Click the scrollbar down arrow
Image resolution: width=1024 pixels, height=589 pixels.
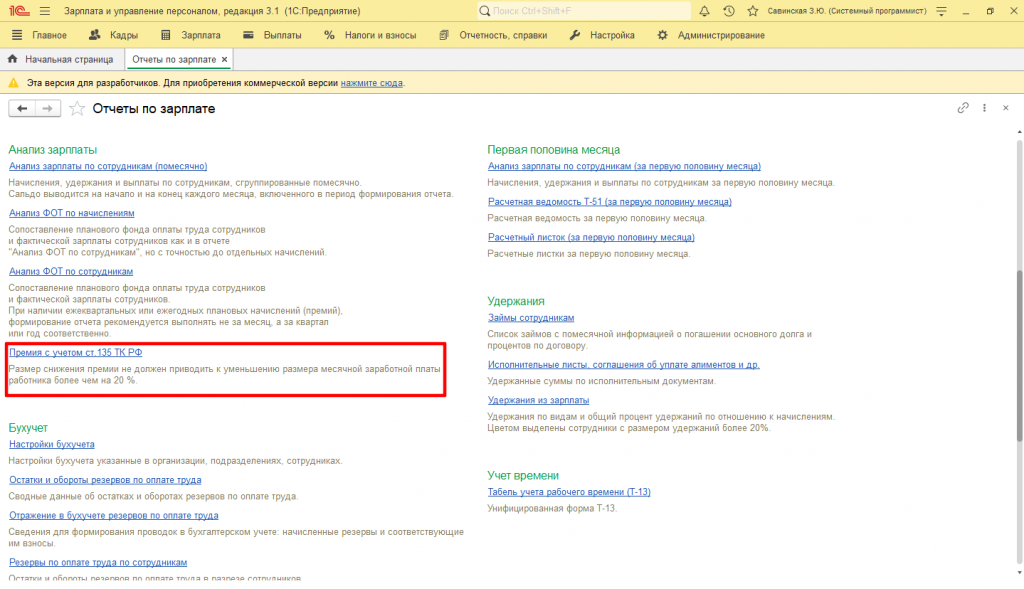[1019, 573]
